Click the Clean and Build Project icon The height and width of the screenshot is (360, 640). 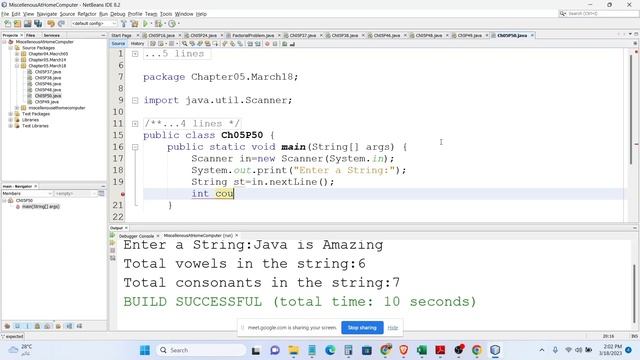[x=134, y=24]
